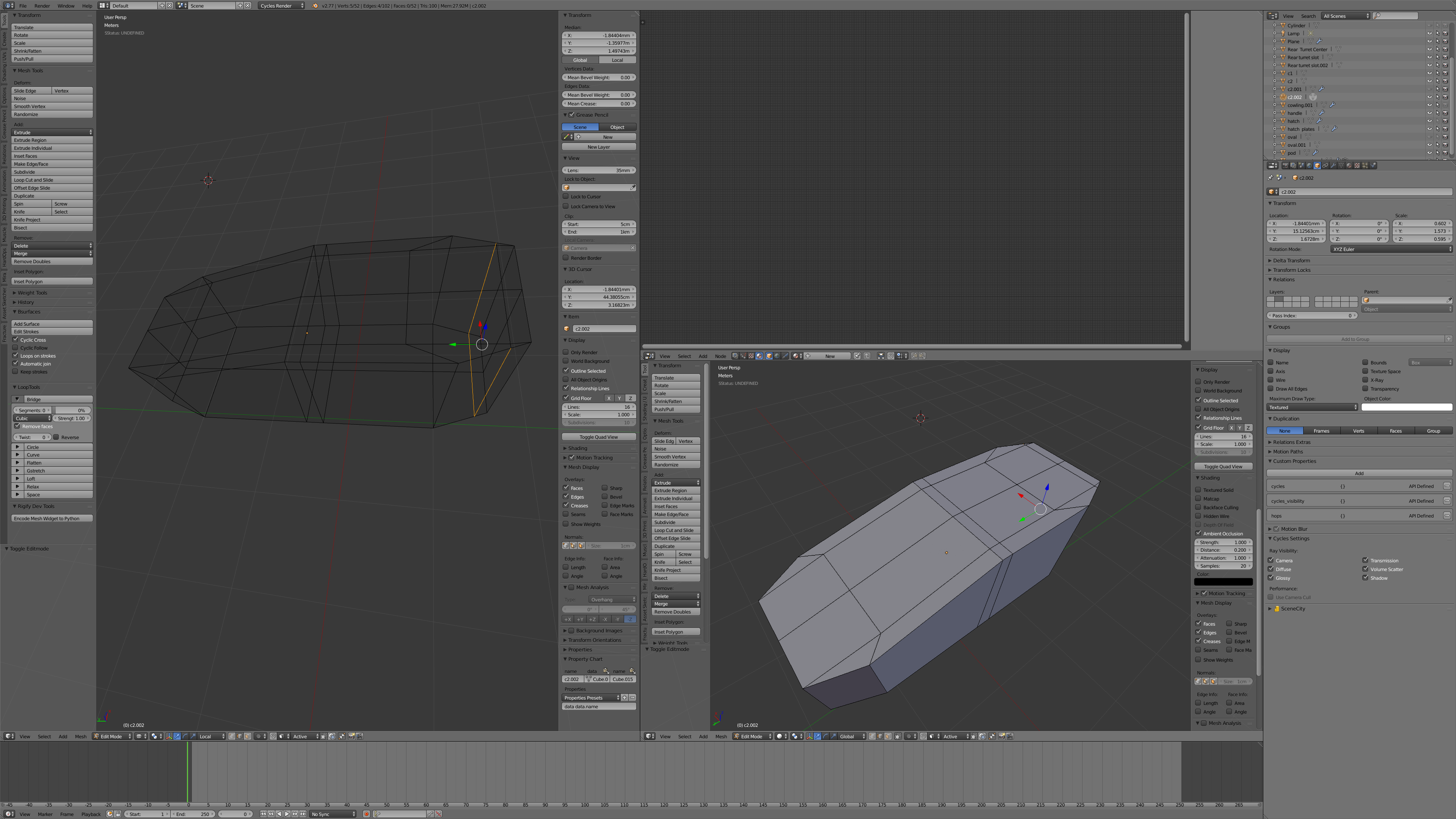This screenshot has width=1456, height=819.
Task: Open Render Layers properties tab
Action: (x=1293, y=166)
